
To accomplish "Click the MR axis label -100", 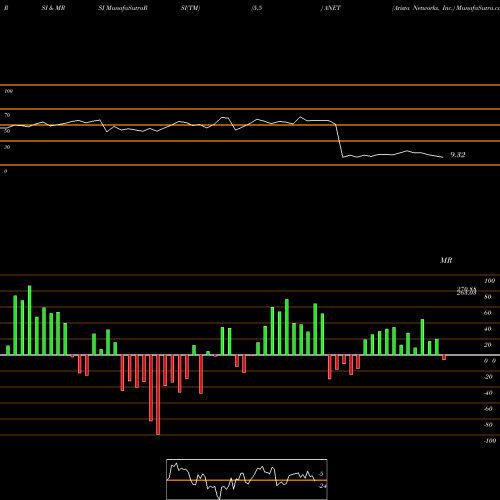I will 490,441.
